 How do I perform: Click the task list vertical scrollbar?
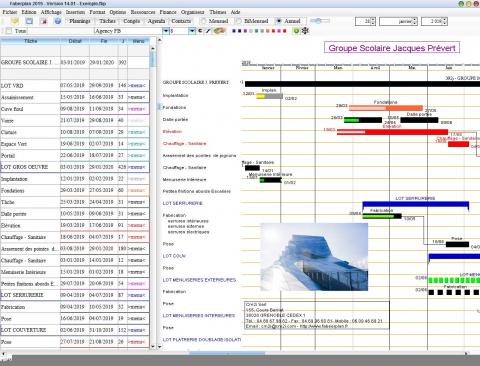(x=153, y=197)
